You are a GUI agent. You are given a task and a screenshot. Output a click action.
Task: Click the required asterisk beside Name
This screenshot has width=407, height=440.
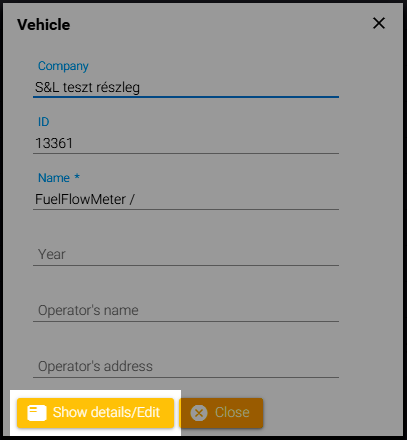[77, 176]
